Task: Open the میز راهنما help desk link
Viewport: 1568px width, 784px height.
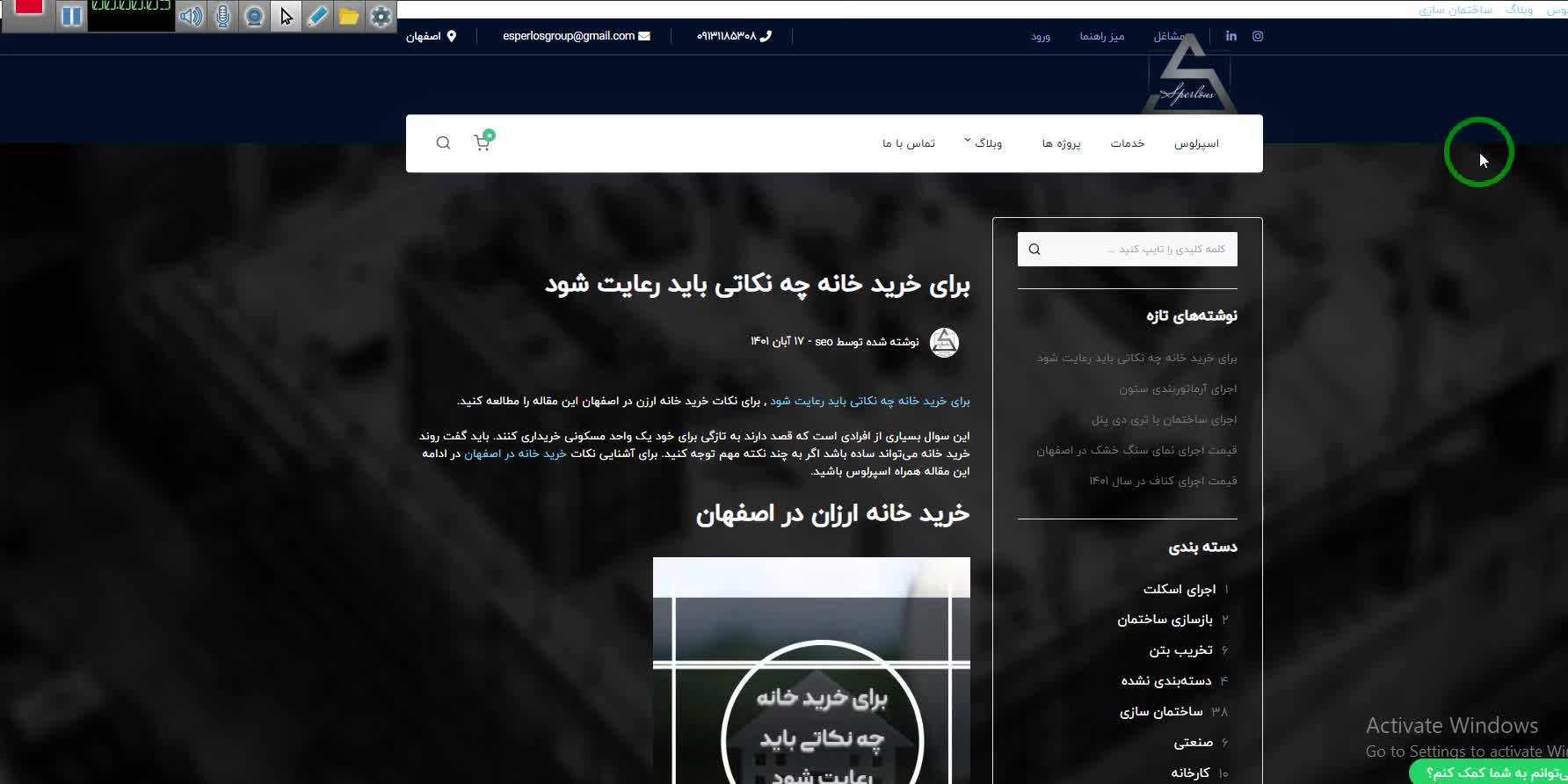Action: (1102, 36)
